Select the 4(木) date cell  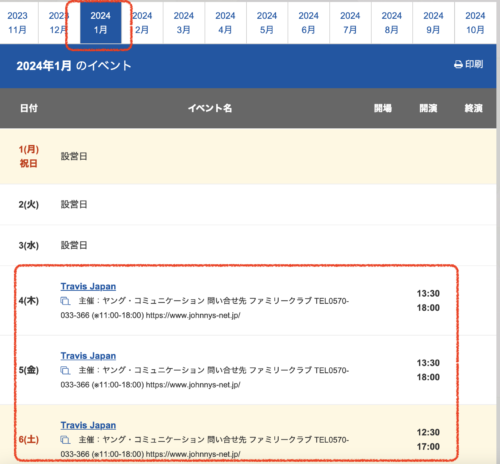[29, 301]
